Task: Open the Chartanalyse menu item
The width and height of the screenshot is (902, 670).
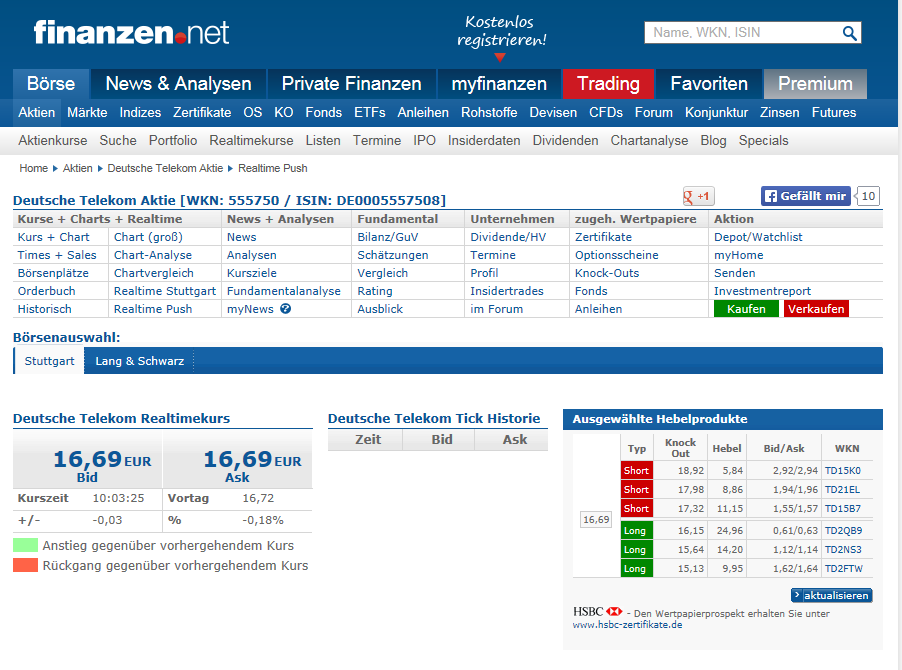Action: pyautogui.click(x=649, y=141)
